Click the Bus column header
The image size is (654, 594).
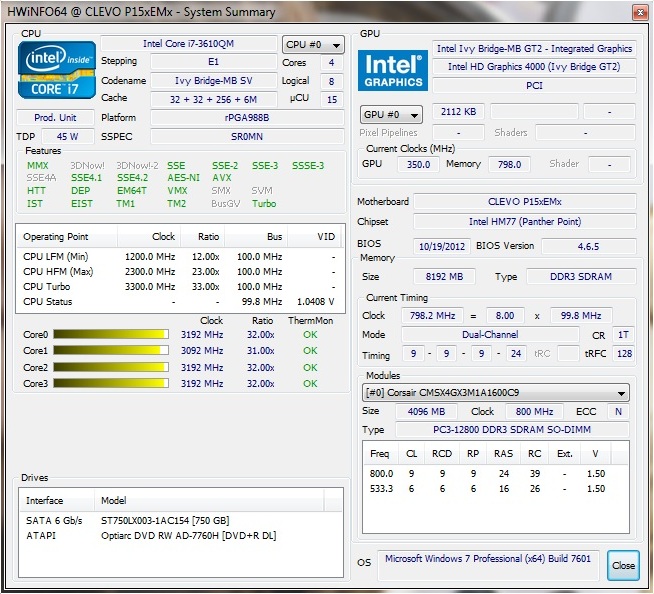pyautogui.click(x=256, y=237)
